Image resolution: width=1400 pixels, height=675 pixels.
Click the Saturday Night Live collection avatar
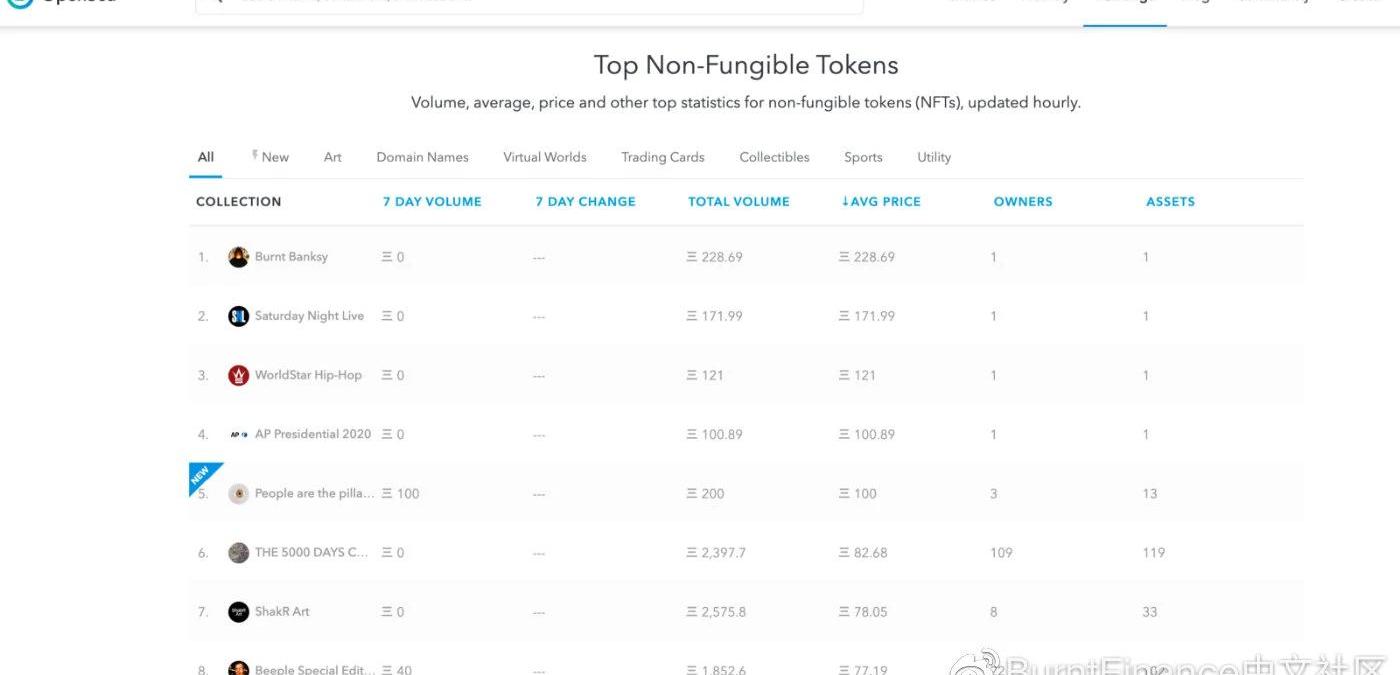click(x=238, y=316)
